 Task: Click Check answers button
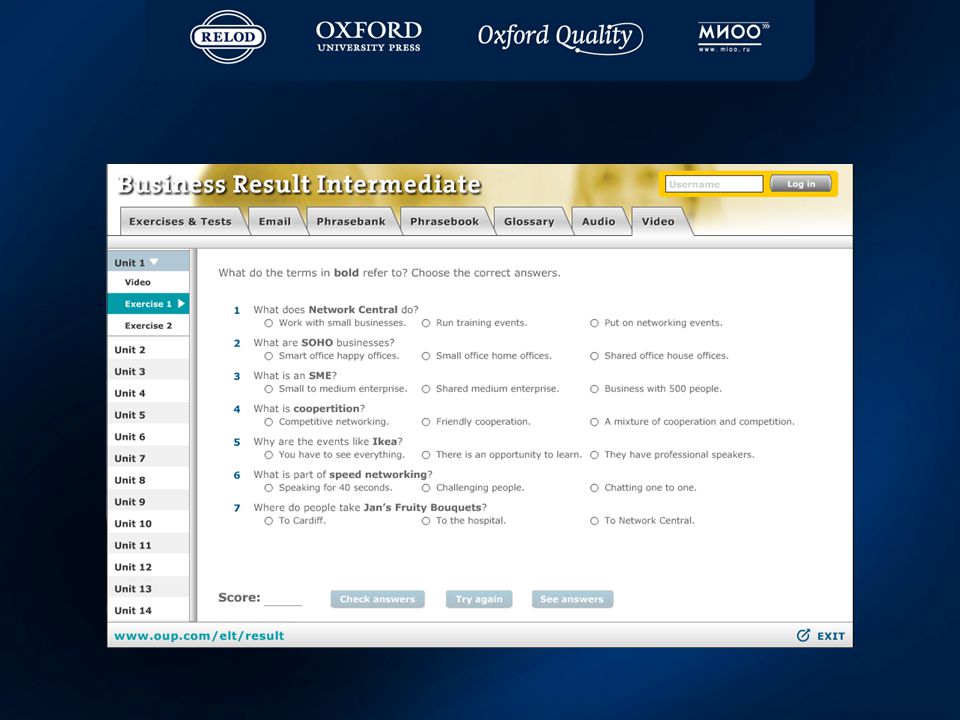pos(377,599)
